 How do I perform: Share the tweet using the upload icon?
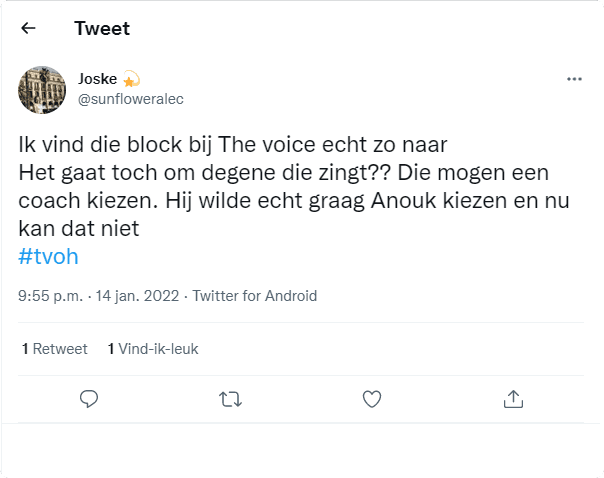(x=513, y=399)
